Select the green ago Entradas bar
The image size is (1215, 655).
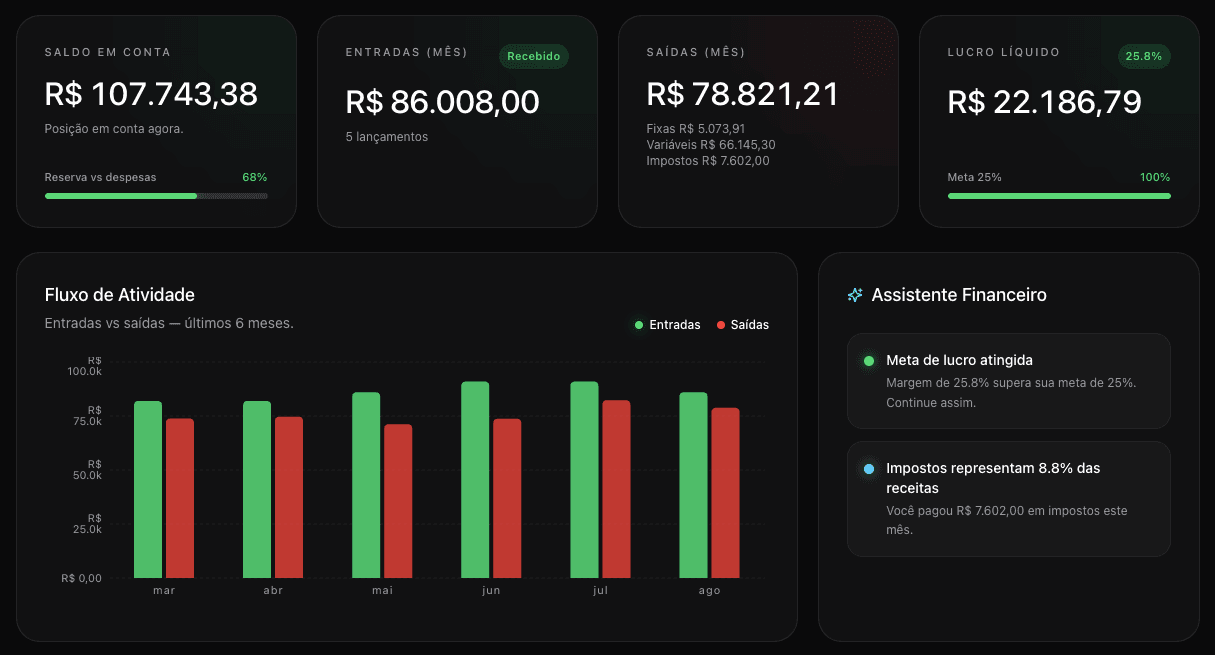tap(693, 485)
